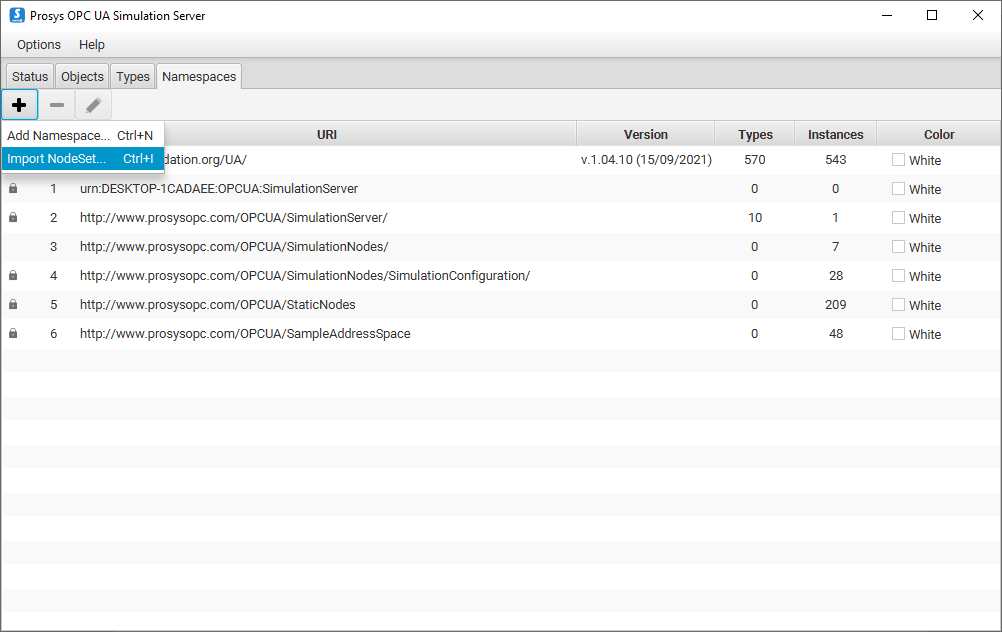Click lock icon of namespace row 2
Image resolution: width=1002 pixels, height=632 pixels.
[13, 217]
